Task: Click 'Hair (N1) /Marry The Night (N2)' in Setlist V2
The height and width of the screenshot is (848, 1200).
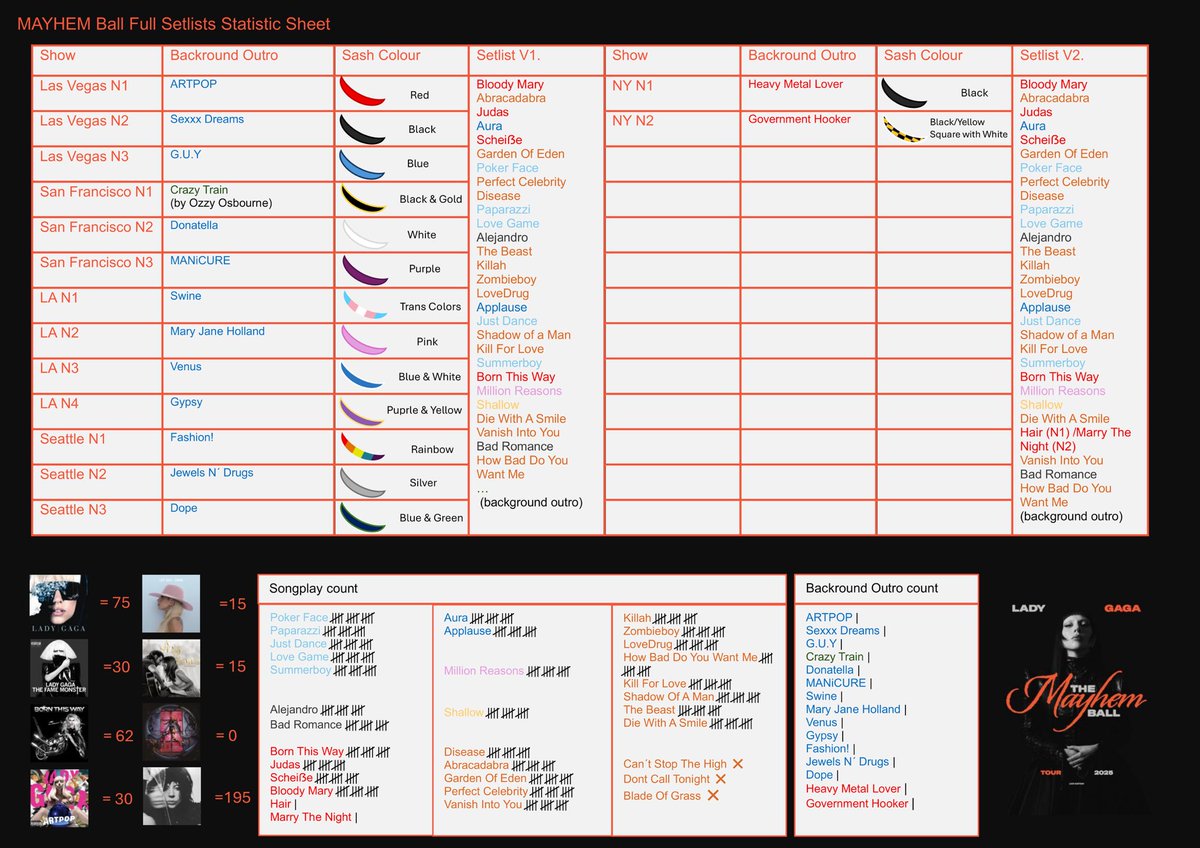Action: (x=1075, y=439)
